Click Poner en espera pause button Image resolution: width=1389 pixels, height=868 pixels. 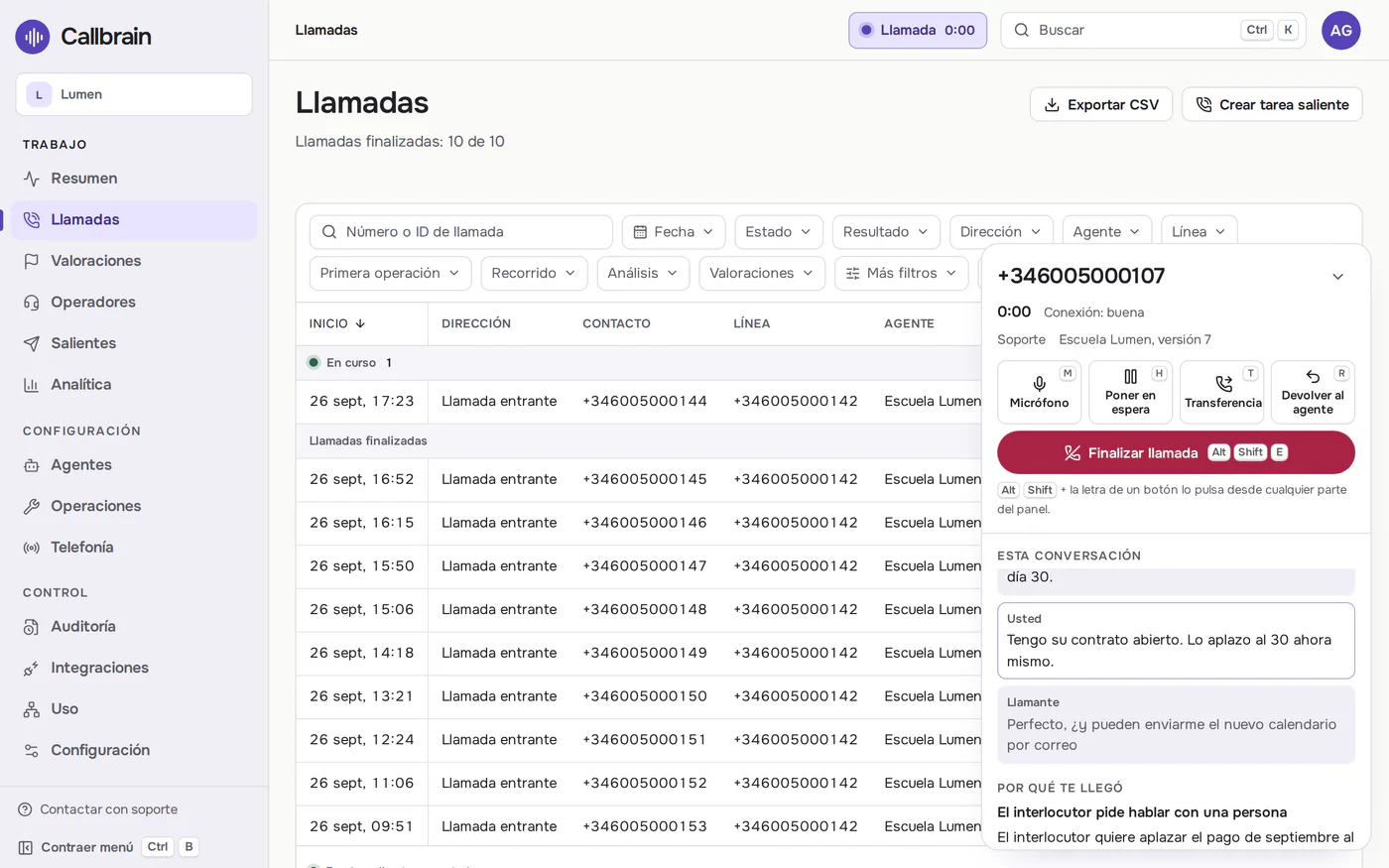coord(1130,392)
